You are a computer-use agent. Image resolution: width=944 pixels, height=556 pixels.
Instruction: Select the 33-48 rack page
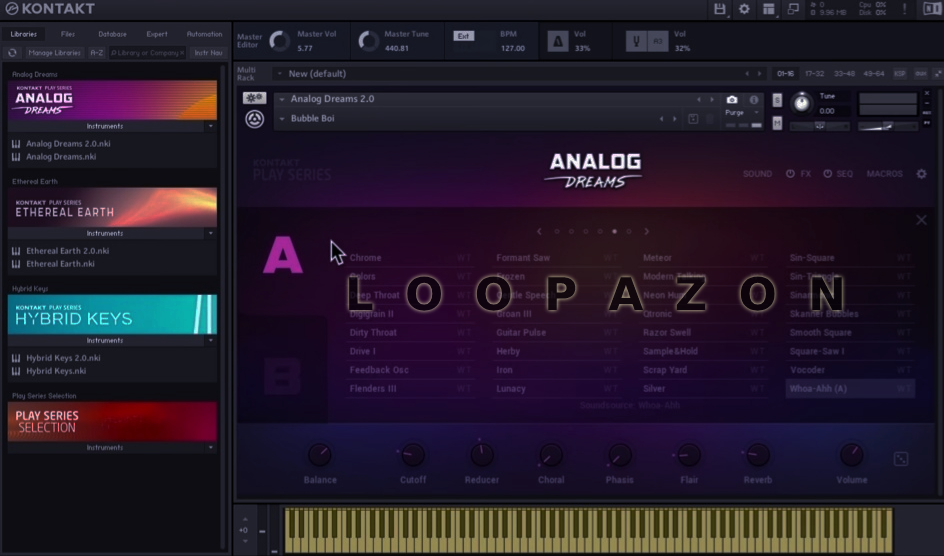coord(844,73)
